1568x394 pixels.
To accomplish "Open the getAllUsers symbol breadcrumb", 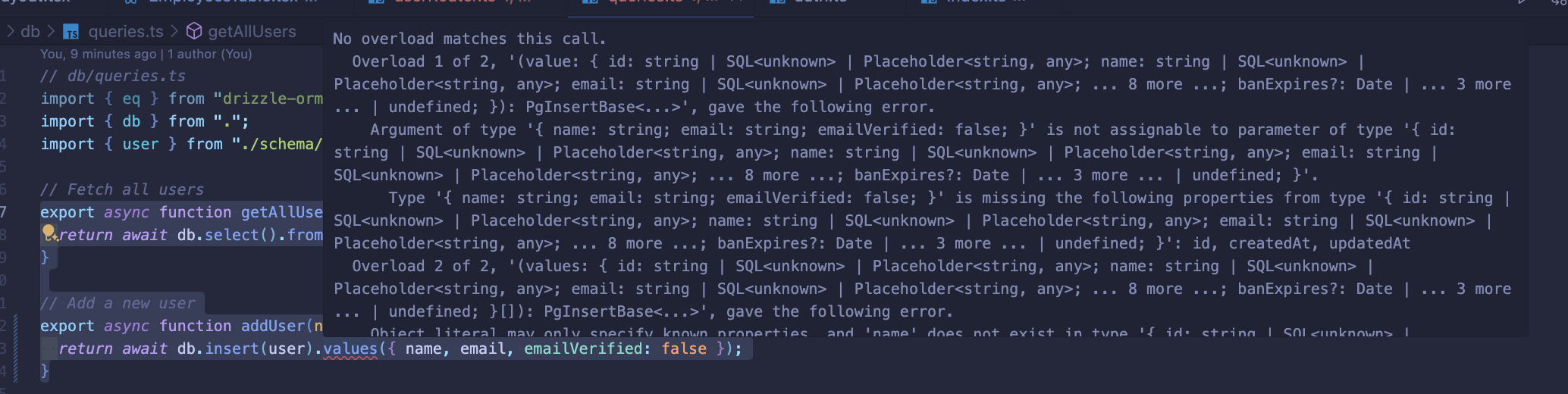I will 252,31.
